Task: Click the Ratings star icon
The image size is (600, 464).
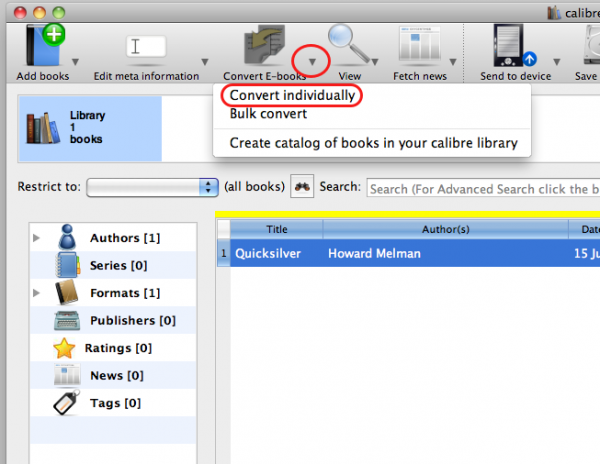Action: [x=64, y=348]
